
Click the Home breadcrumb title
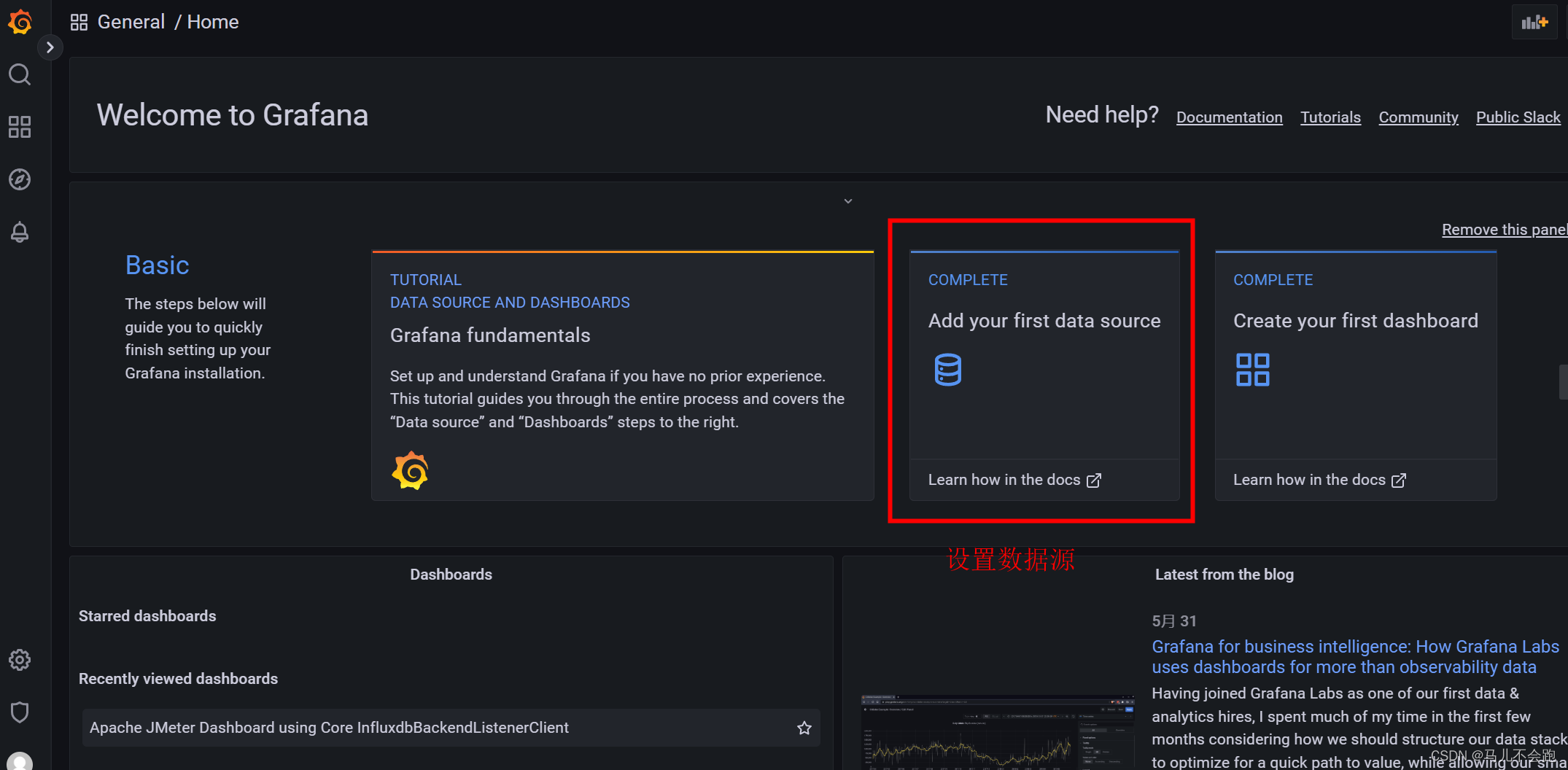pyautogui.click(x=213, y=22)
